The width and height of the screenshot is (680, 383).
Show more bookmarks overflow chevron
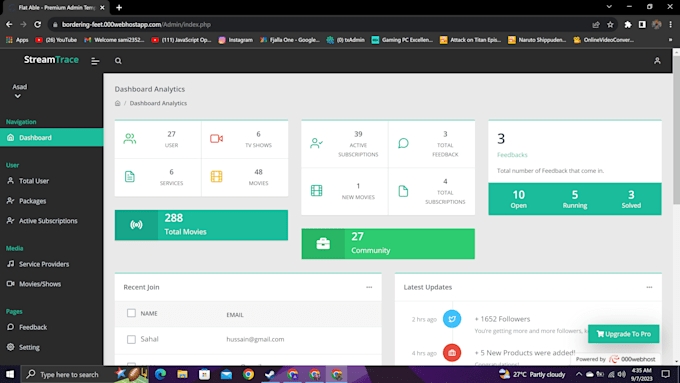click(x=670, y=40)
